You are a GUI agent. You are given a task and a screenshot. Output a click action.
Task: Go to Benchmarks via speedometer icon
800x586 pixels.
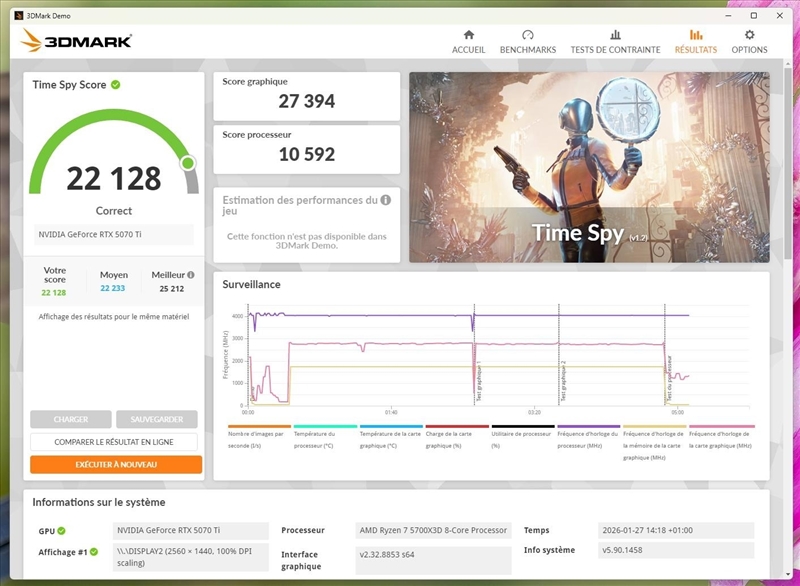[527, 36]
